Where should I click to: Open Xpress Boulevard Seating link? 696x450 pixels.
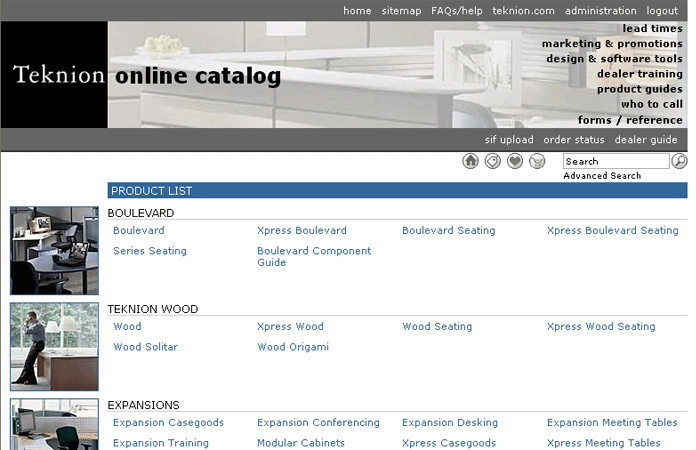(x=613, y=230)
